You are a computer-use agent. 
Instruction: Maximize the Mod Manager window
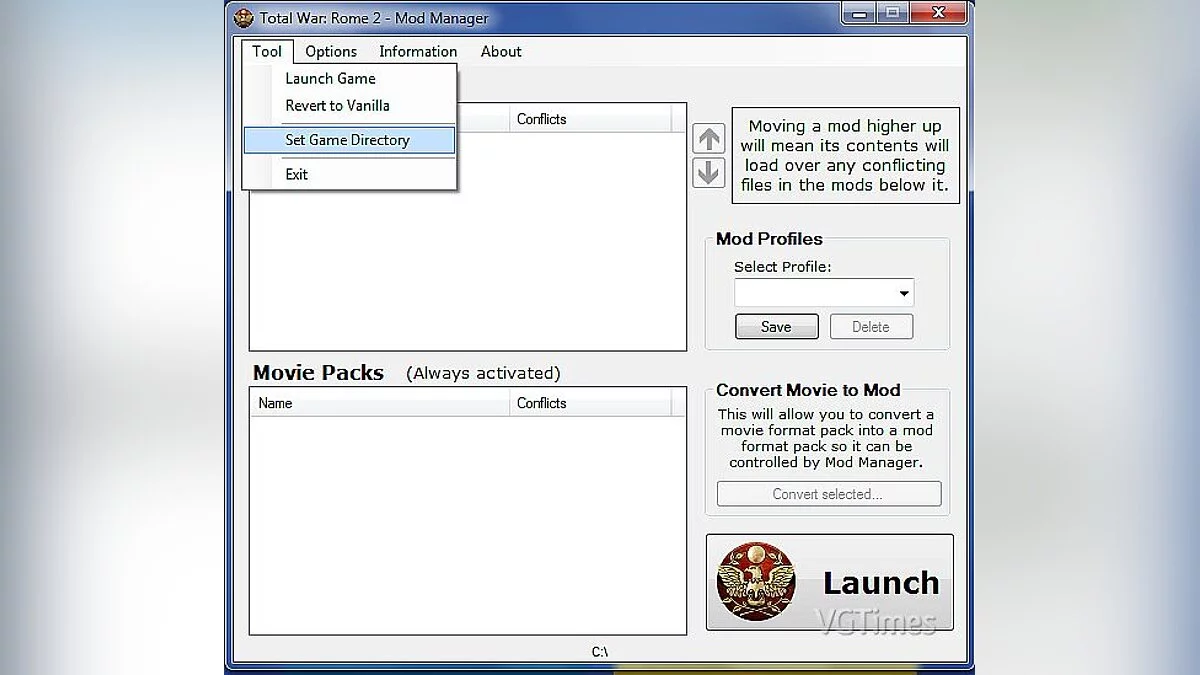(x=892, y=13)
